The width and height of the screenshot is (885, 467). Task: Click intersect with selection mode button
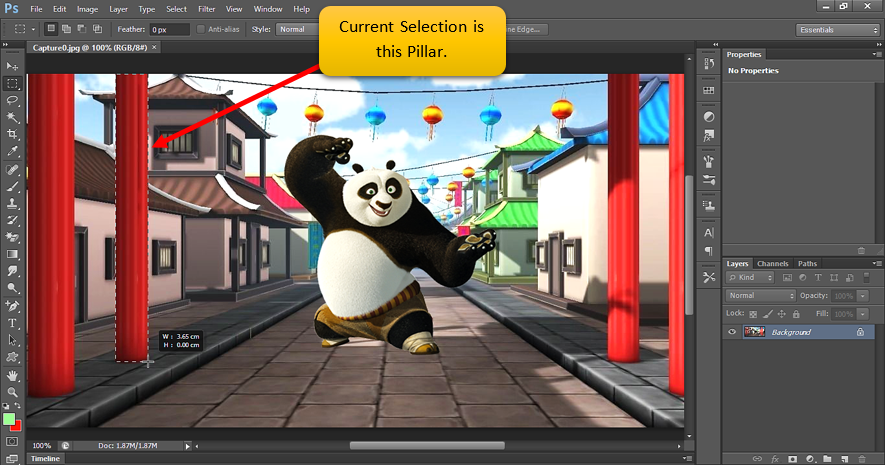pyautogui.click(x=97, y=29)
